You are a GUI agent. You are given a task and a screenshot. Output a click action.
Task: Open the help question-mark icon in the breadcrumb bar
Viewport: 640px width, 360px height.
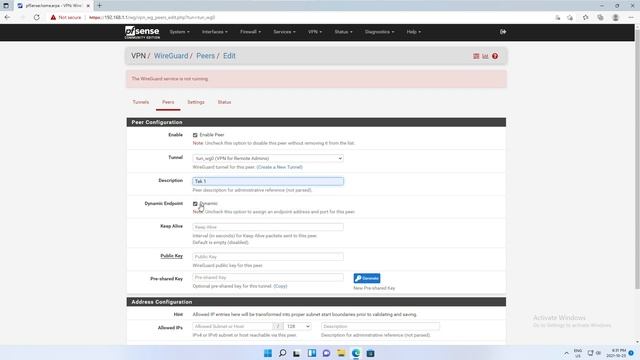[495, 56]
